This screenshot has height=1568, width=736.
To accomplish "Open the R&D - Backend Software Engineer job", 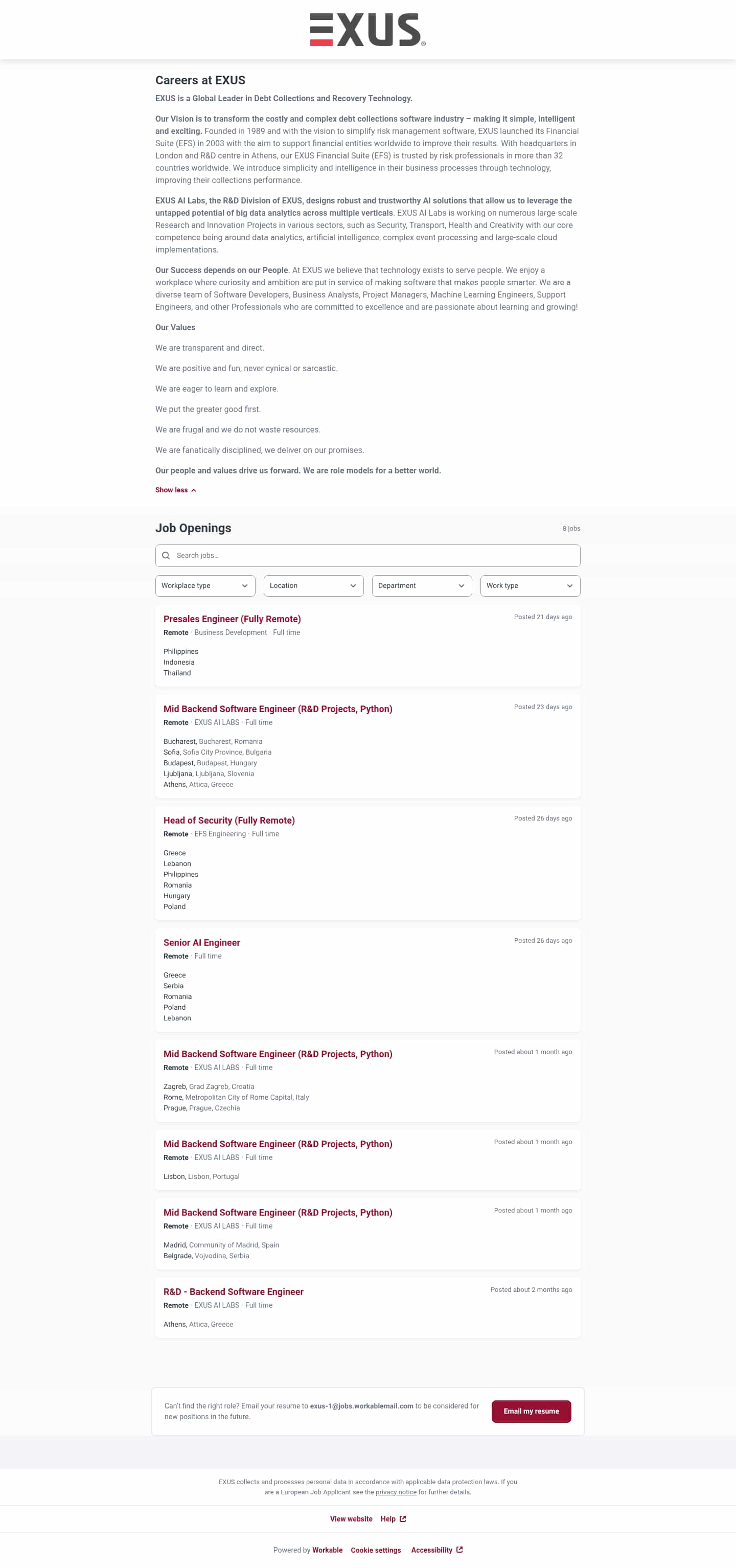I will click(233, 1291).
